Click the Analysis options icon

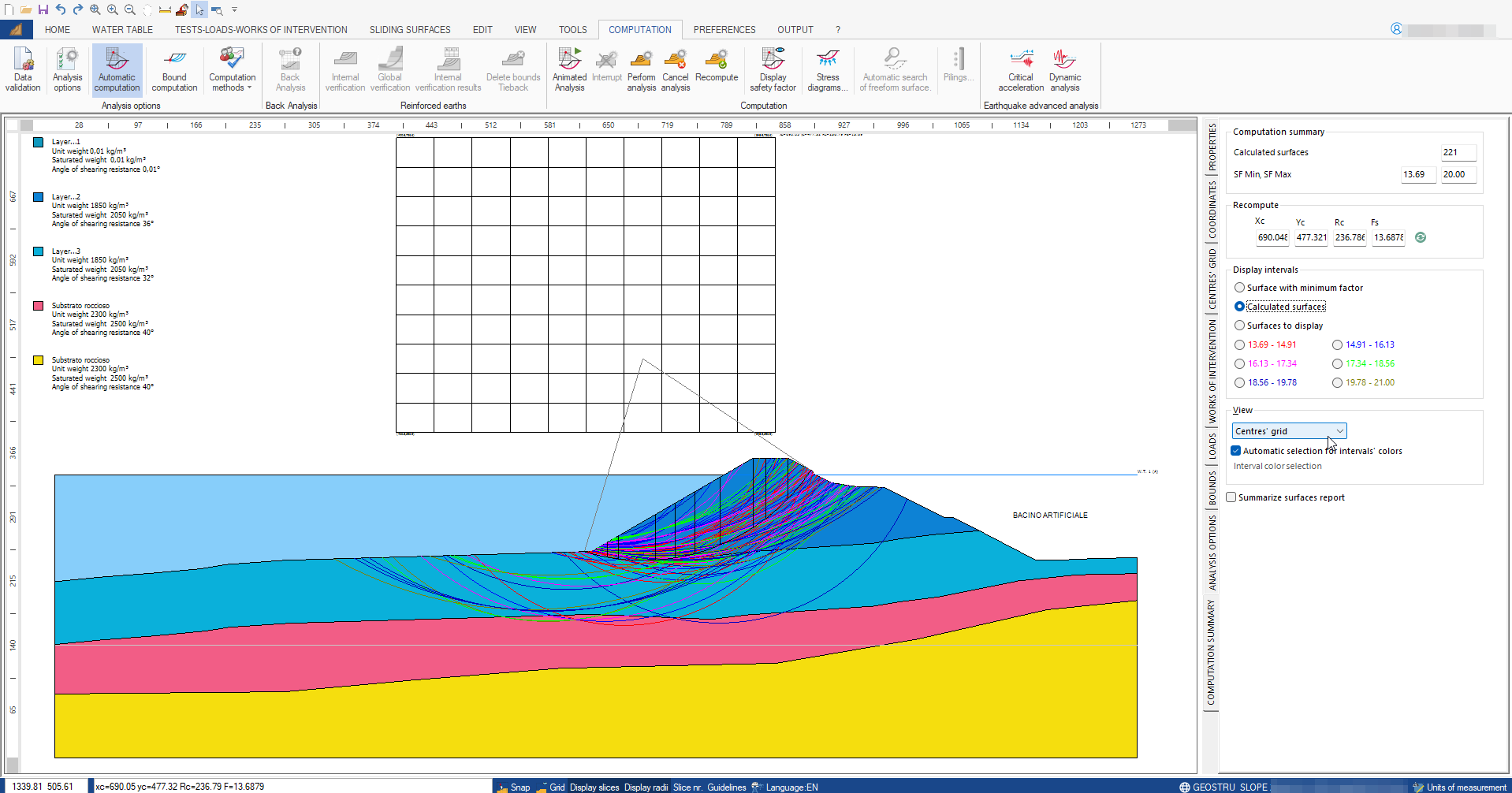(x=67, y=69)
